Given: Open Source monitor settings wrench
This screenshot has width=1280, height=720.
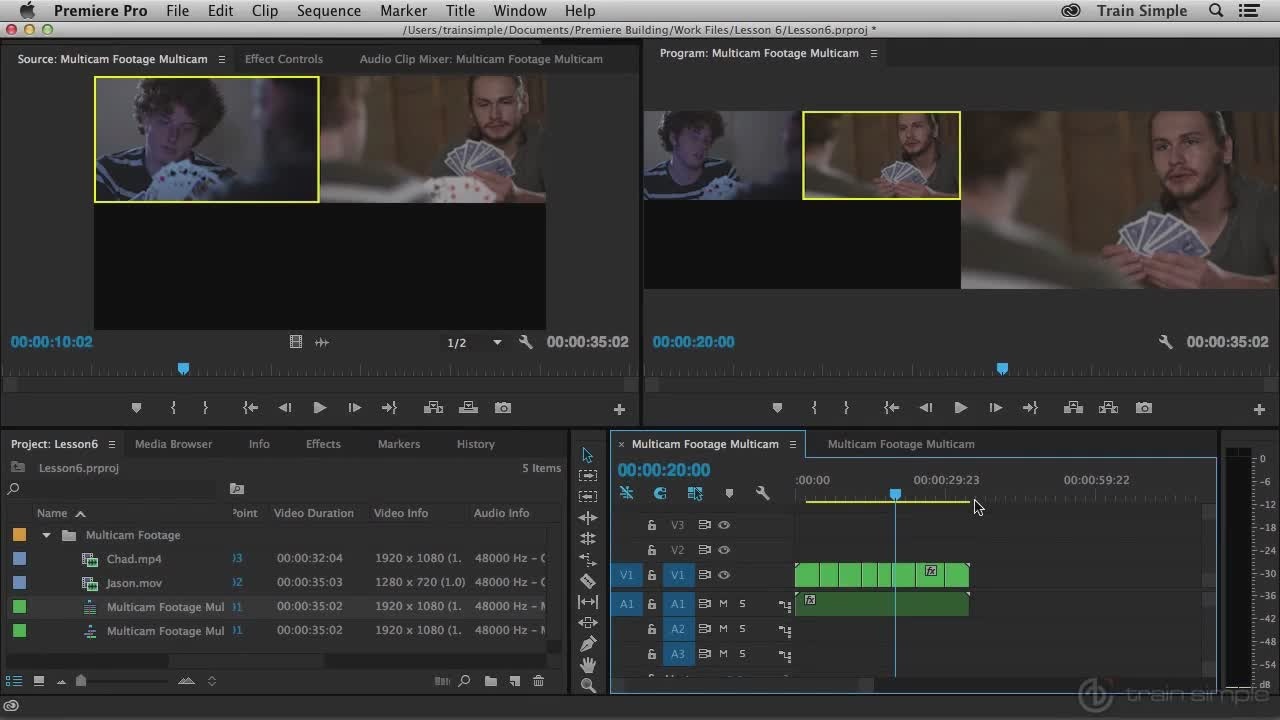Looking at the screenshot, I should pos(526,342).
